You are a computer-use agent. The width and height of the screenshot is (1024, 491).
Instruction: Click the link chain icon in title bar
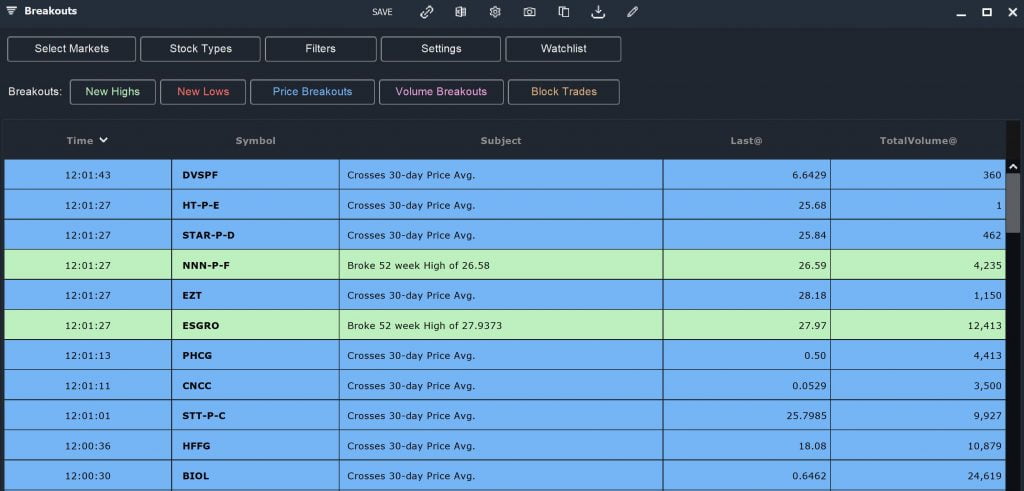(x=427, y=12)
